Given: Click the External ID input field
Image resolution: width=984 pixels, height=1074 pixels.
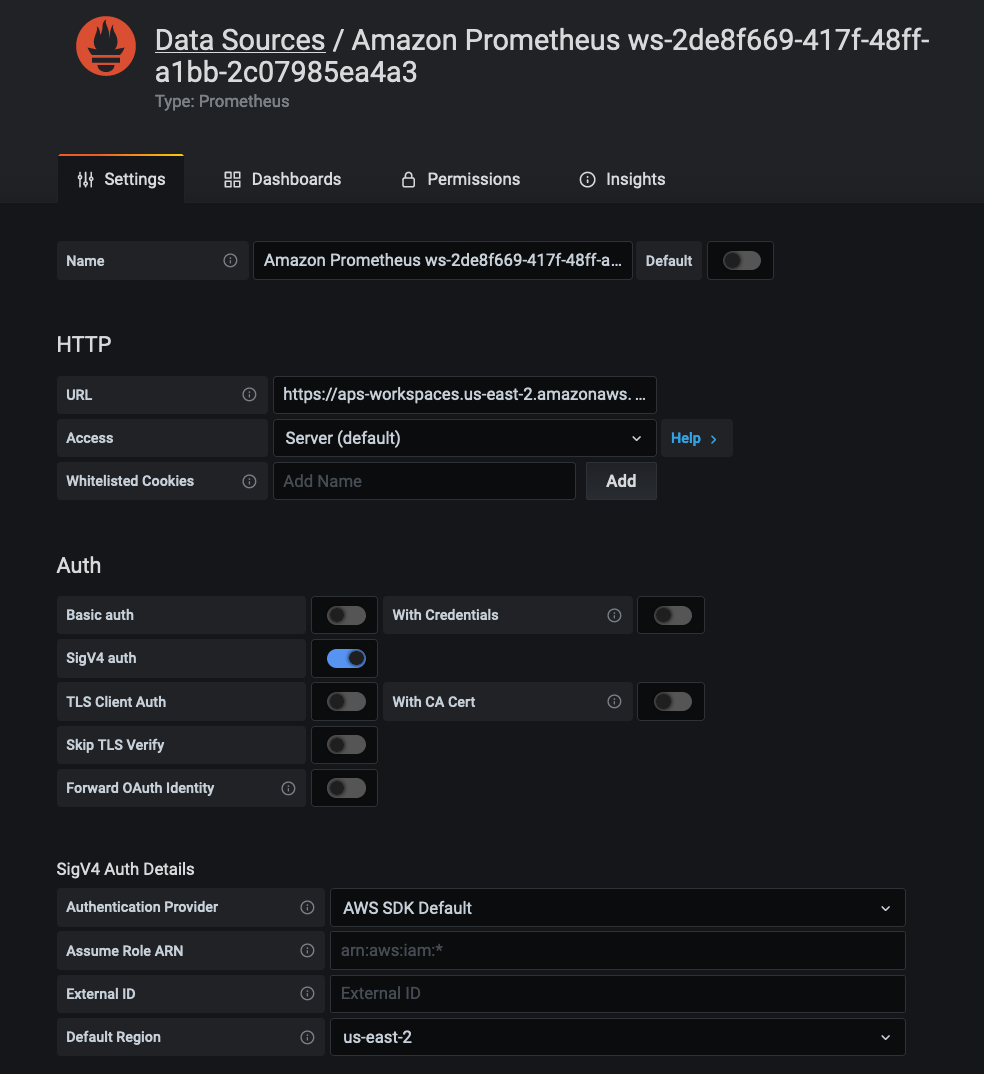Looking at the screenshot, I should coord(618,994).
